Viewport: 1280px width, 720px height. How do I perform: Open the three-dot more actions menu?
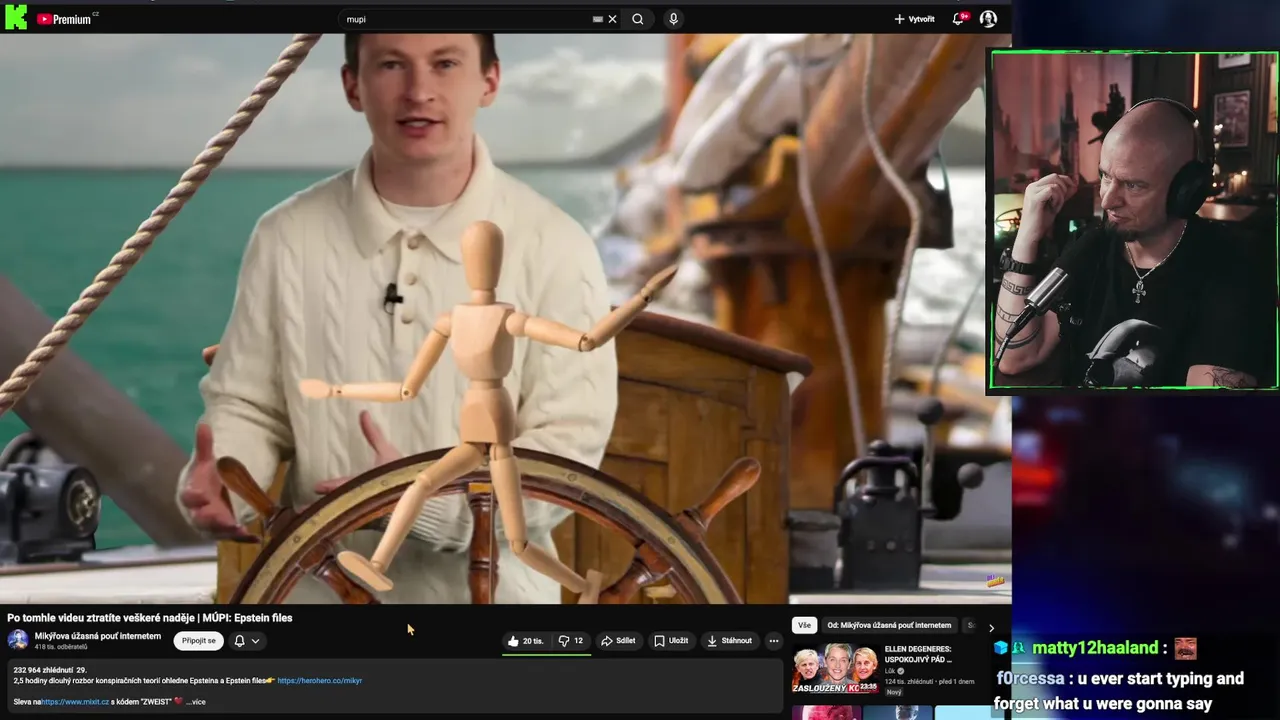[773, 641]
